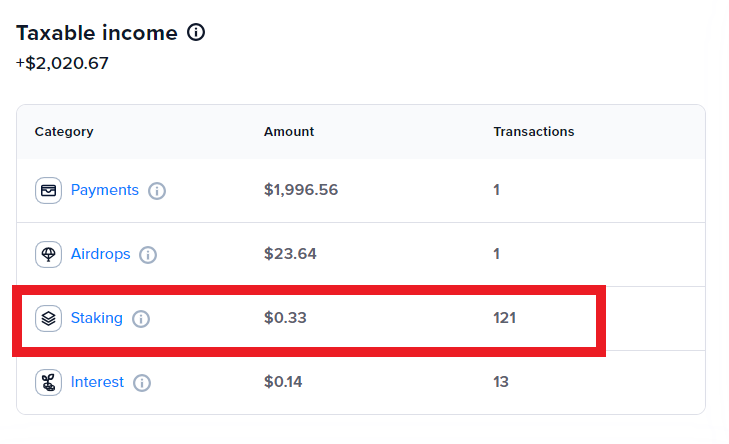
Task: Click the Interest plant icon
Action: tap(48, 382)
